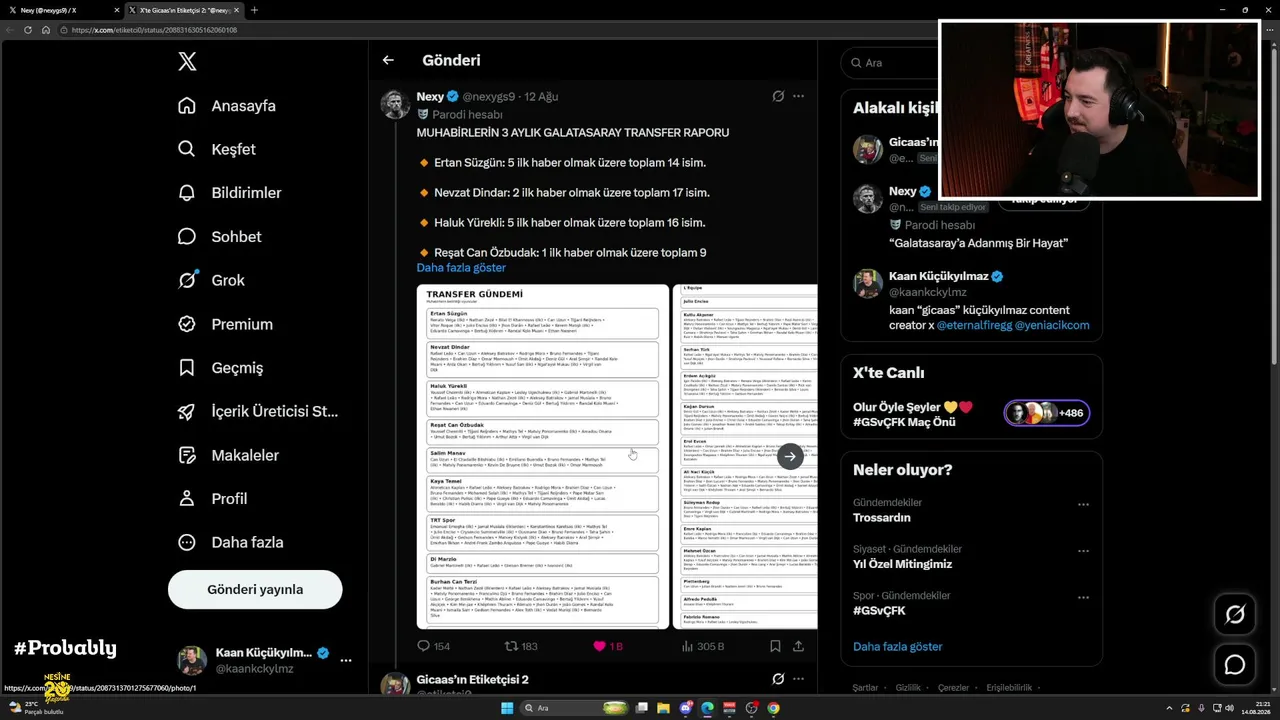The width and height of the screenshot is (1280, 720).
Task: Open the @nexygs9 profile handle
Action: tap(489, 97)
